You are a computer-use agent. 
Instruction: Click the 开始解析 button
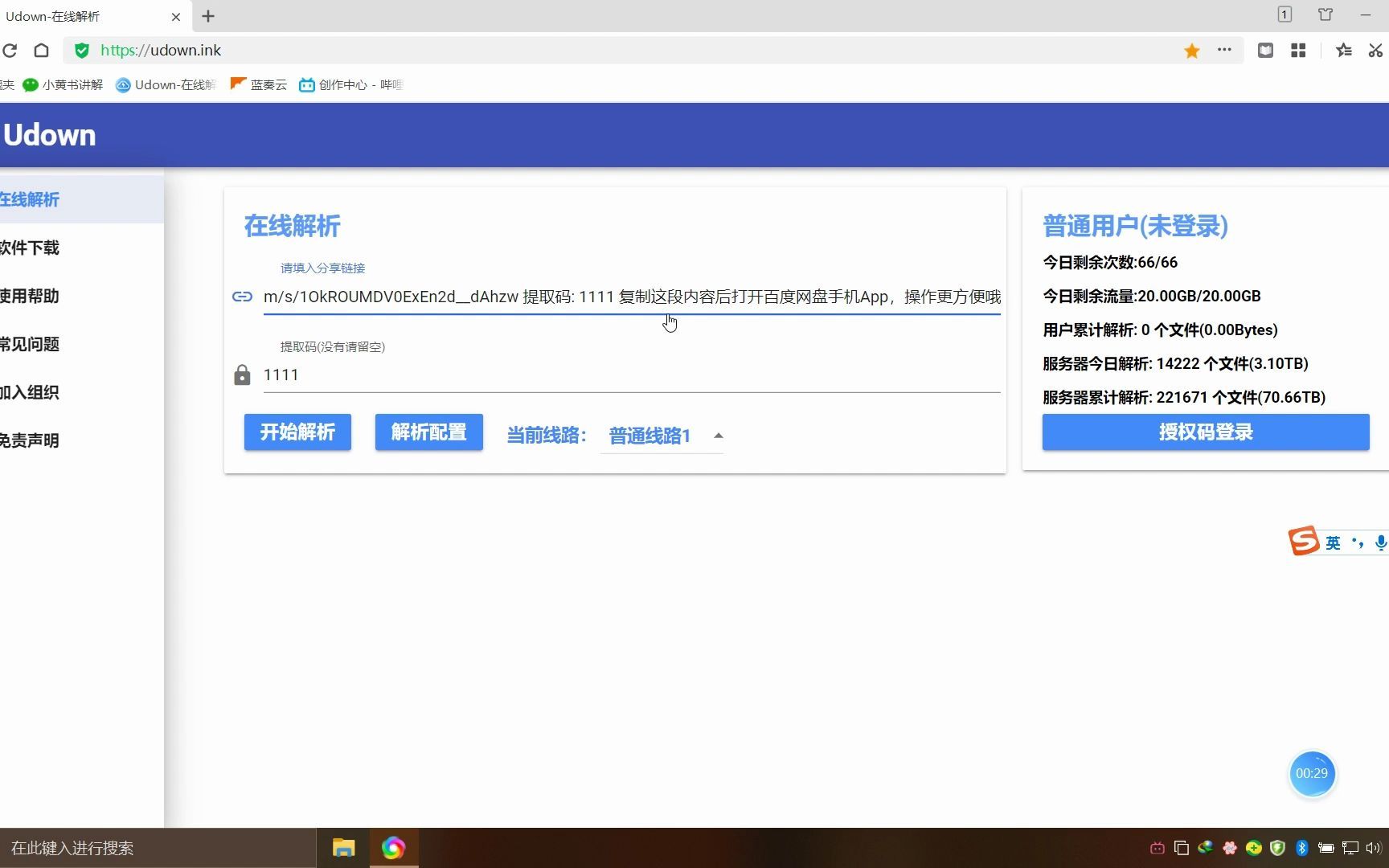pyautogui.click(x=297, y=432)
